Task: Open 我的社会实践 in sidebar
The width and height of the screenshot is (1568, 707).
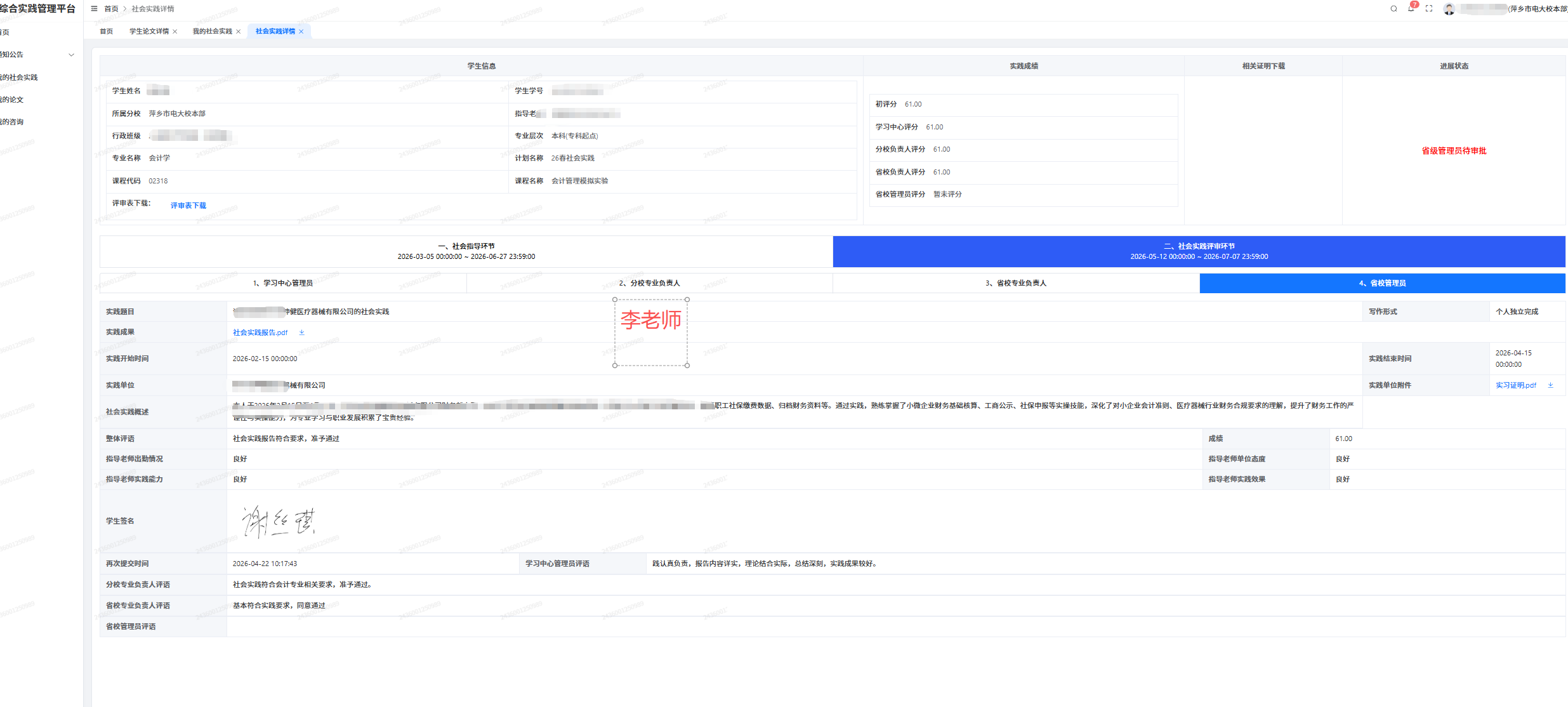Action: coord(19,77)
